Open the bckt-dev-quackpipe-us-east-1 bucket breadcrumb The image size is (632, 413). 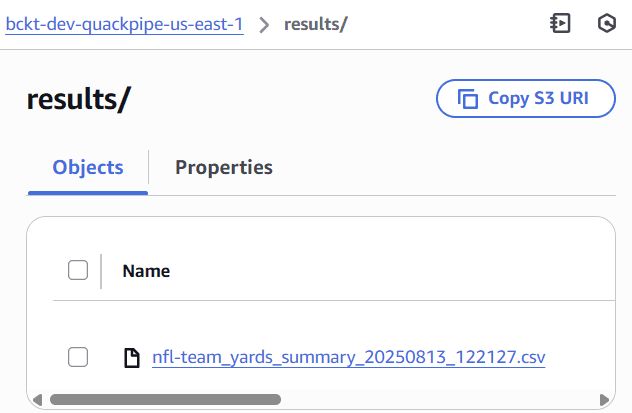124,24
